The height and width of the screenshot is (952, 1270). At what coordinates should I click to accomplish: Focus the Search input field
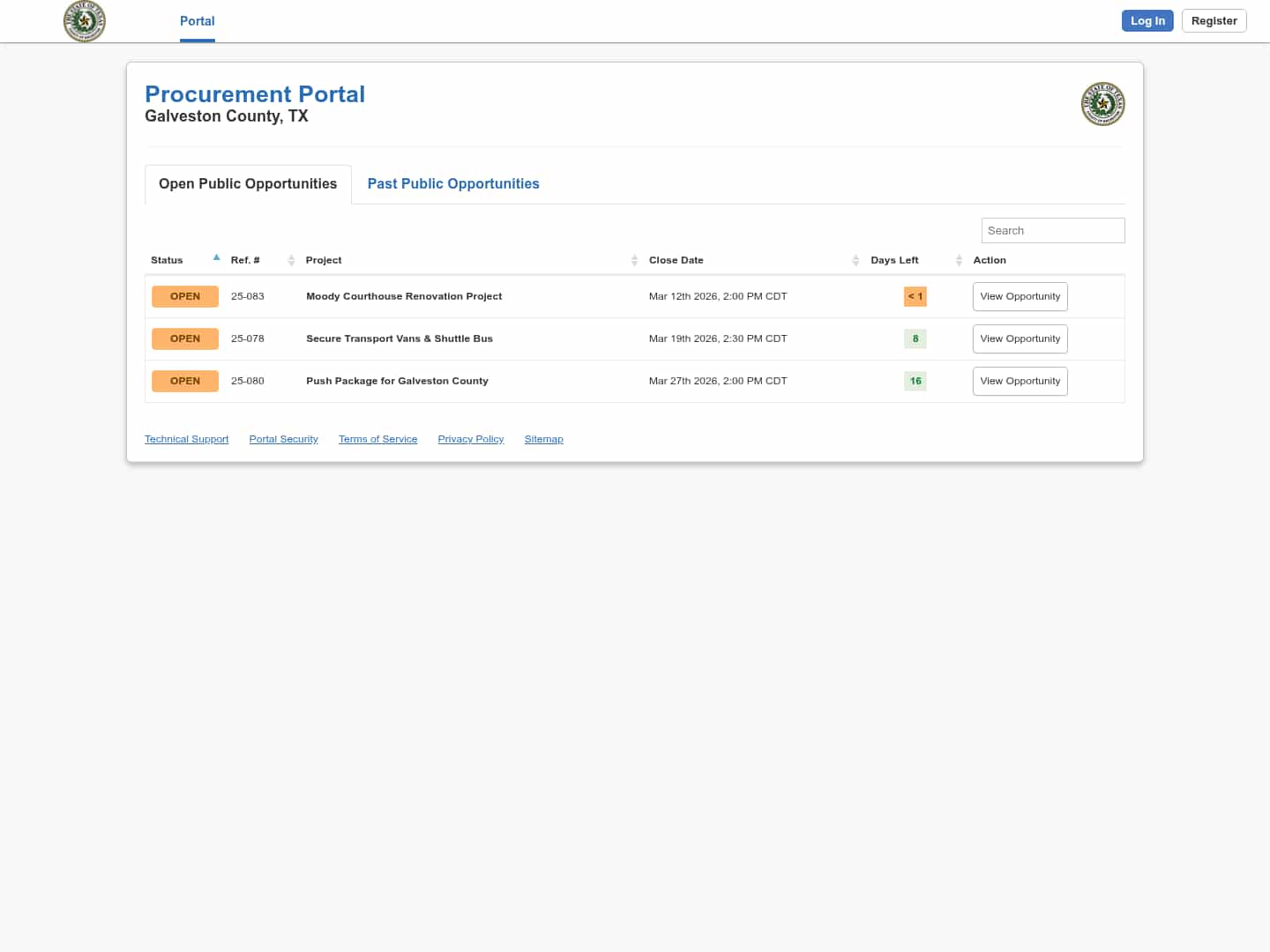[x=1052, y=230]
